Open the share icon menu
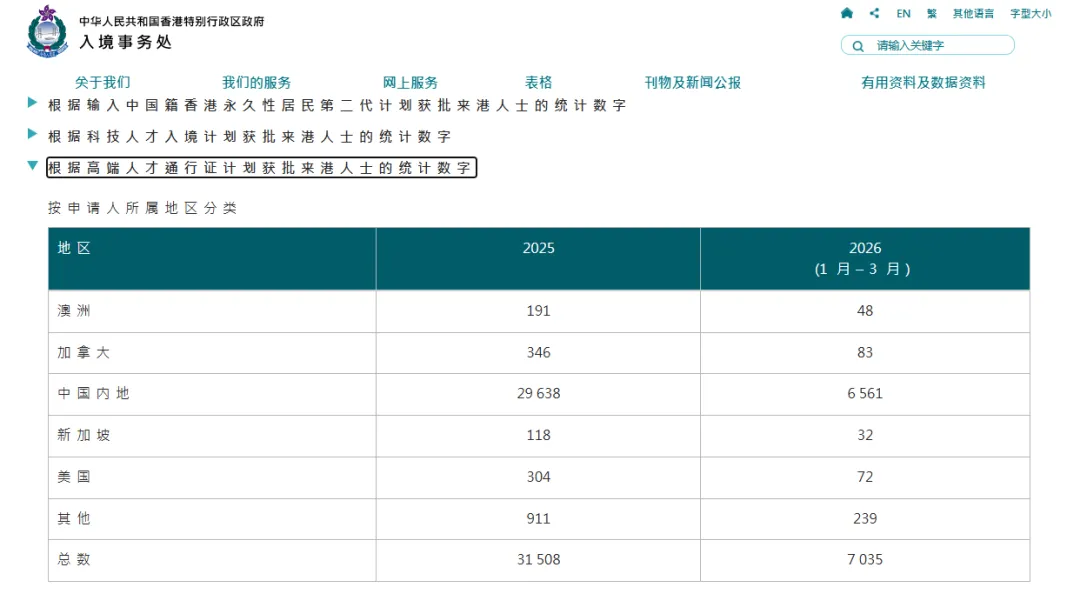Image resolution: width=1080 pixels, height=594 pixels. pyautogui.click(x=874, y=13)
